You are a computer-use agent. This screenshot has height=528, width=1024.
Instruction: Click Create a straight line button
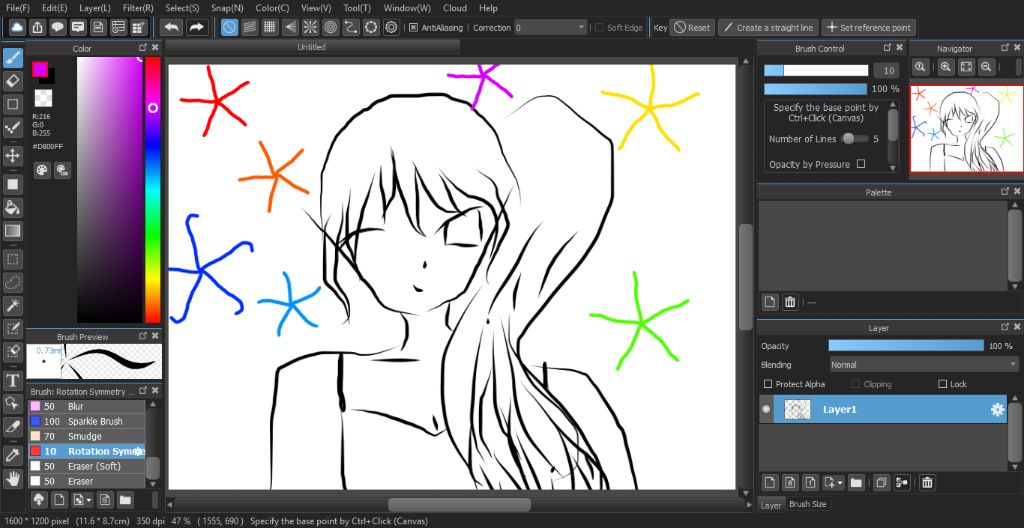[x=768, y=27]
